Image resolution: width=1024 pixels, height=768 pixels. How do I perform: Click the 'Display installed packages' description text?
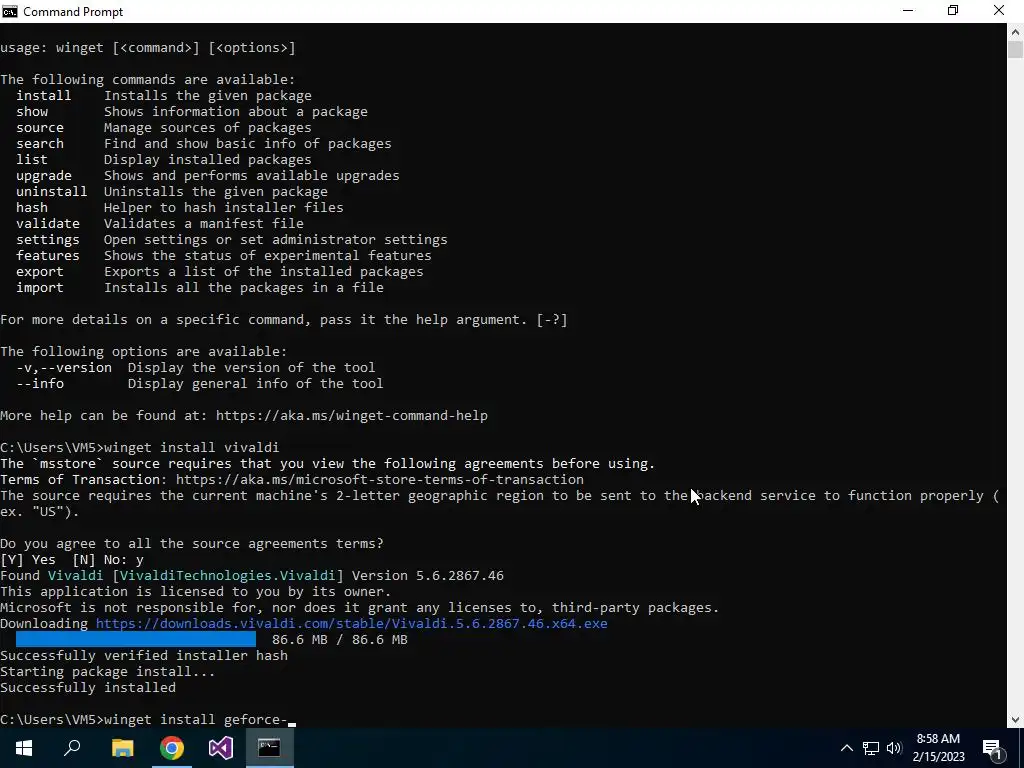pyautogui.click(x=208, y=159)
